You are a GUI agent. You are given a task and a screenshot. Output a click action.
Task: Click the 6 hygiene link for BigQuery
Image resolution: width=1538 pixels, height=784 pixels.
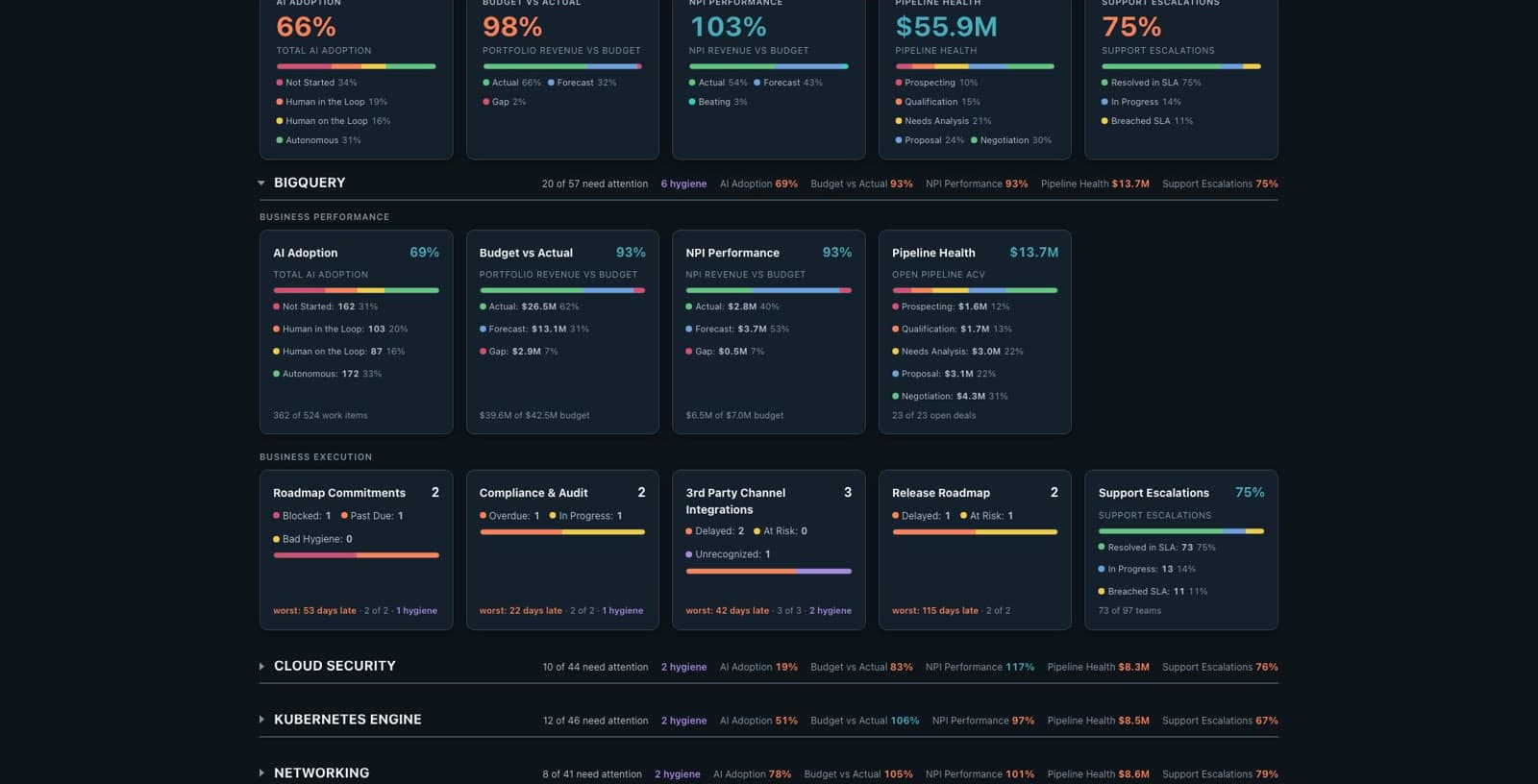[x=683, y=184]
